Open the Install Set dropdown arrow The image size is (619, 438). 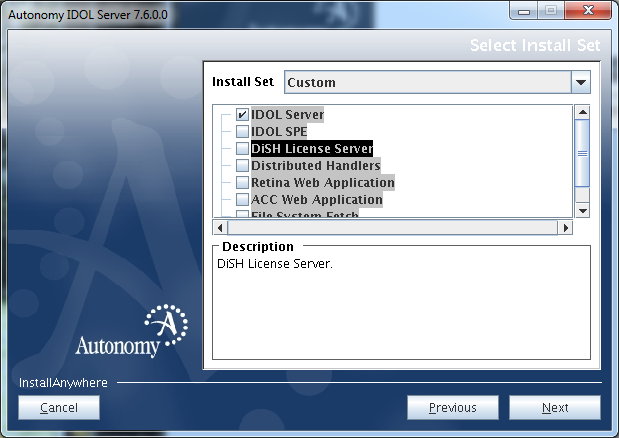click(x=581, y=82)
